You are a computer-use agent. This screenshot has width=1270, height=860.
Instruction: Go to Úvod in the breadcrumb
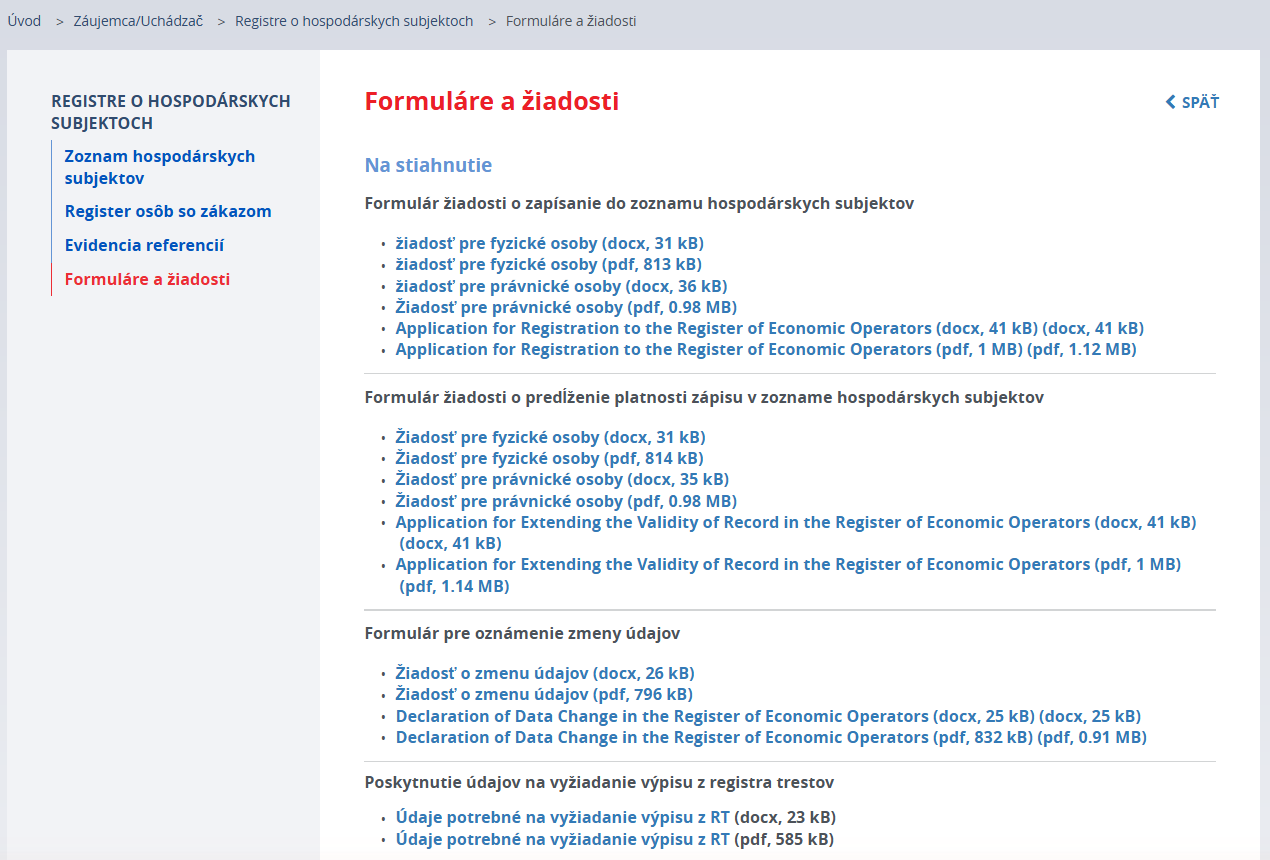pos(24,21)
